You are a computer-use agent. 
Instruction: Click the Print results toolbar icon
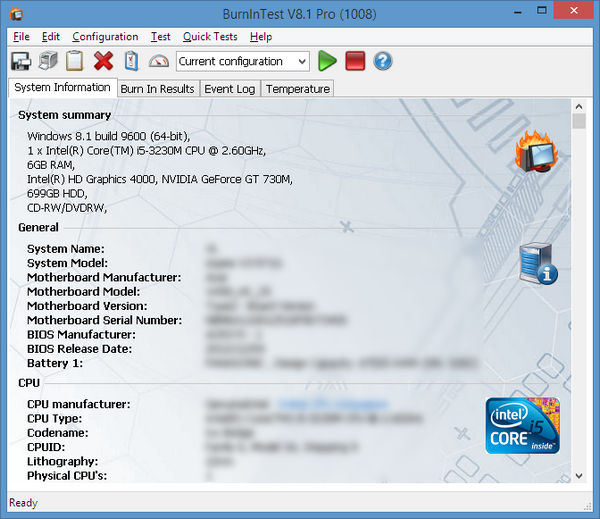pos(48,61)
